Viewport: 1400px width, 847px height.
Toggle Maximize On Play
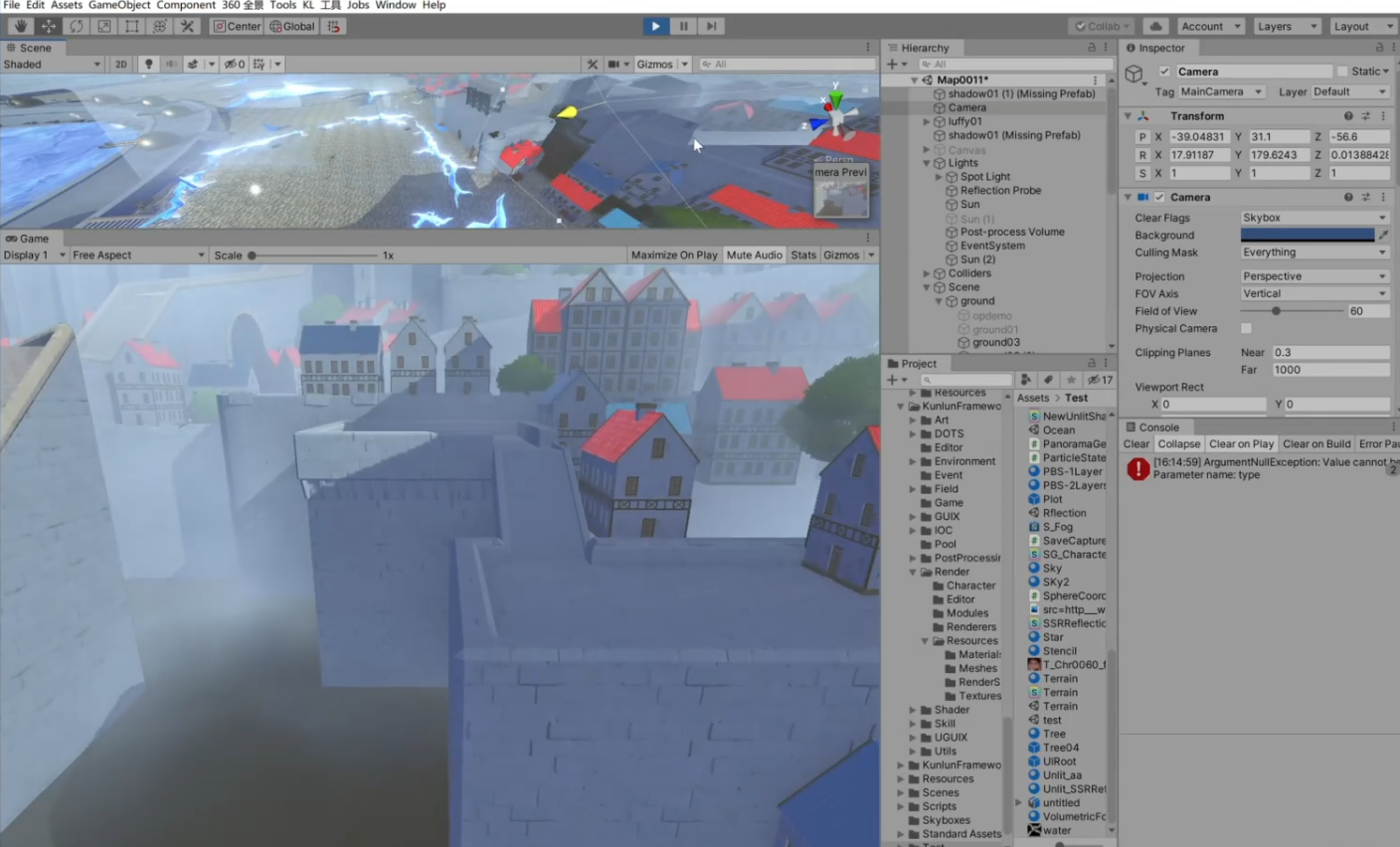point(674,255)
